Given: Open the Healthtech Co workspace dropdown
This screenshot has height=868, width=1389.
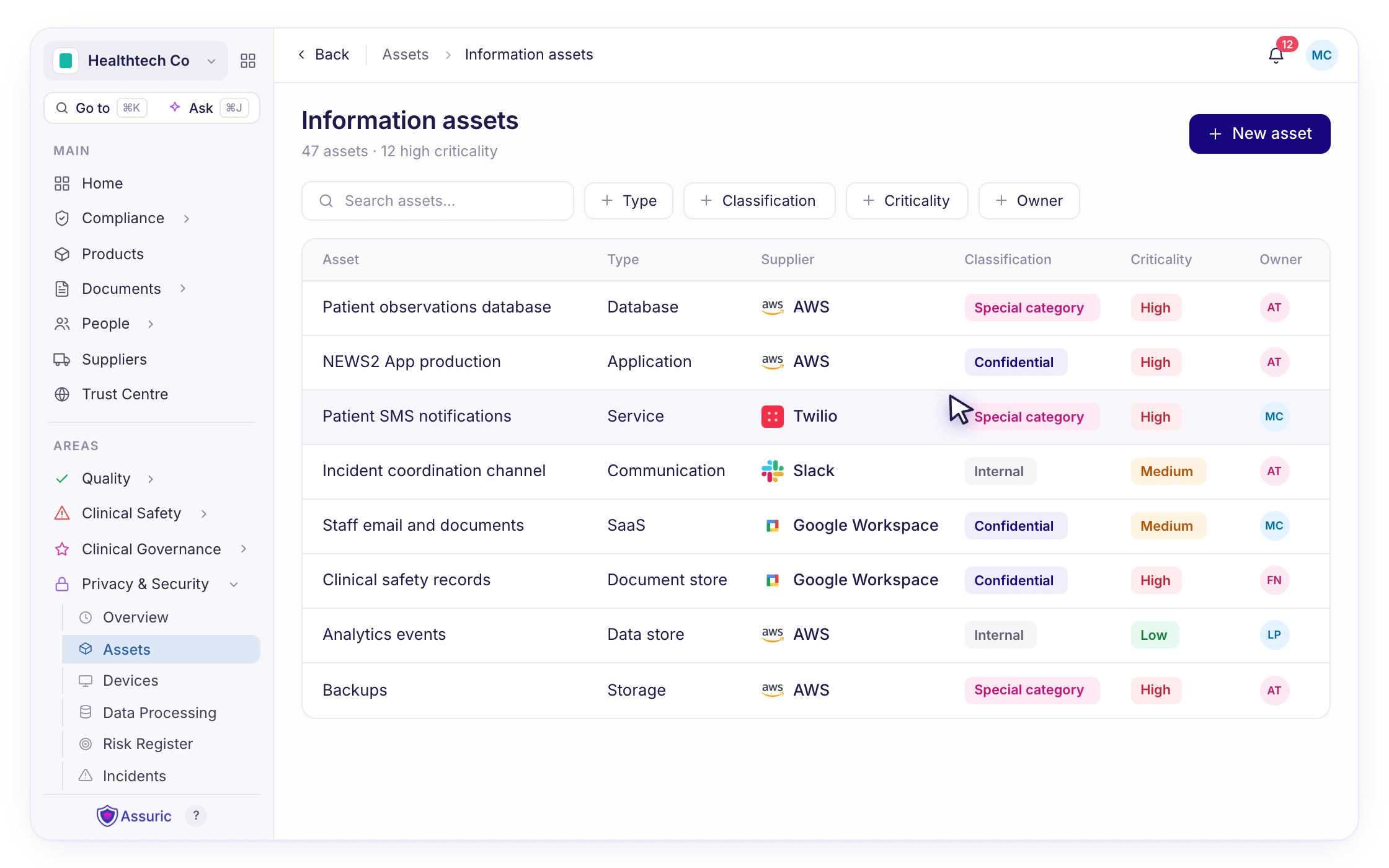Looking at the screenshot, I should [x=136, y=61].
